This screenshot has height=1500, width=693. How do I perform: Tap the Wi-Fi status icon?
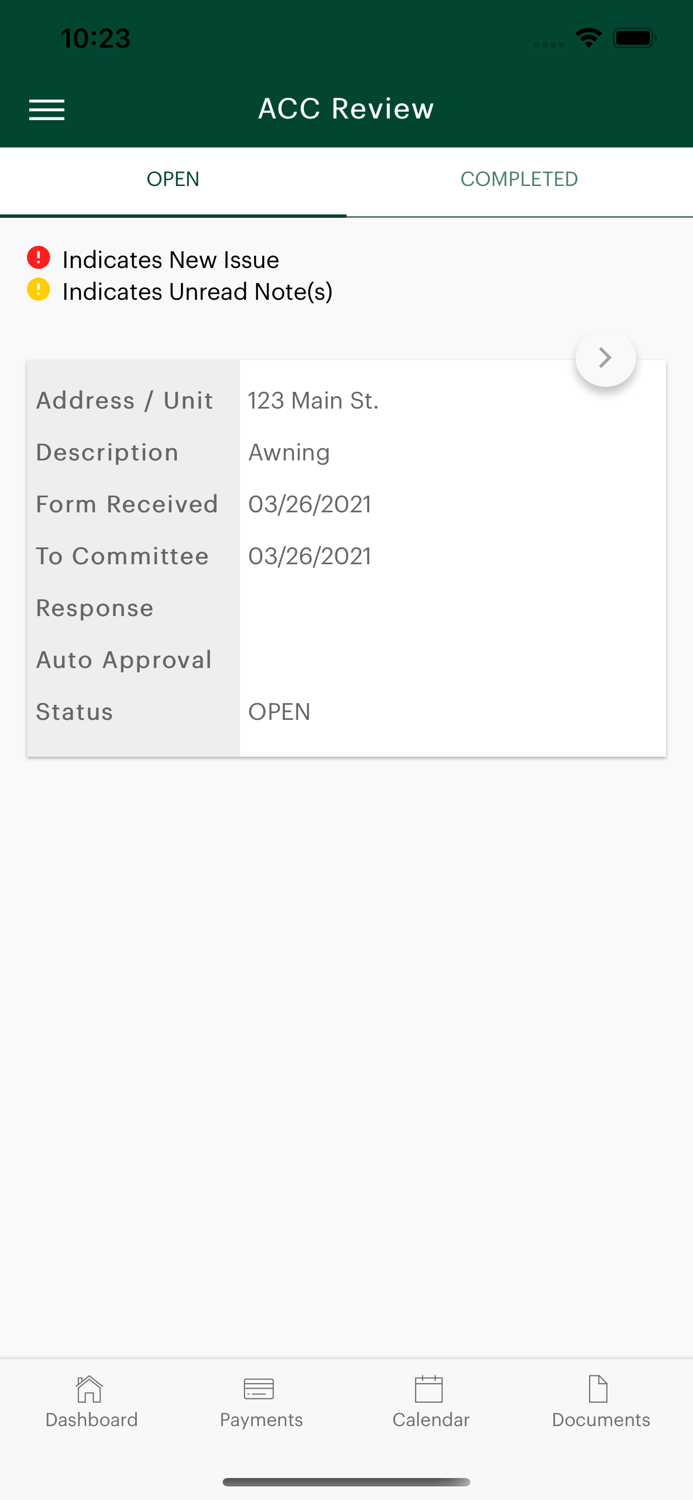coord(589,38)
